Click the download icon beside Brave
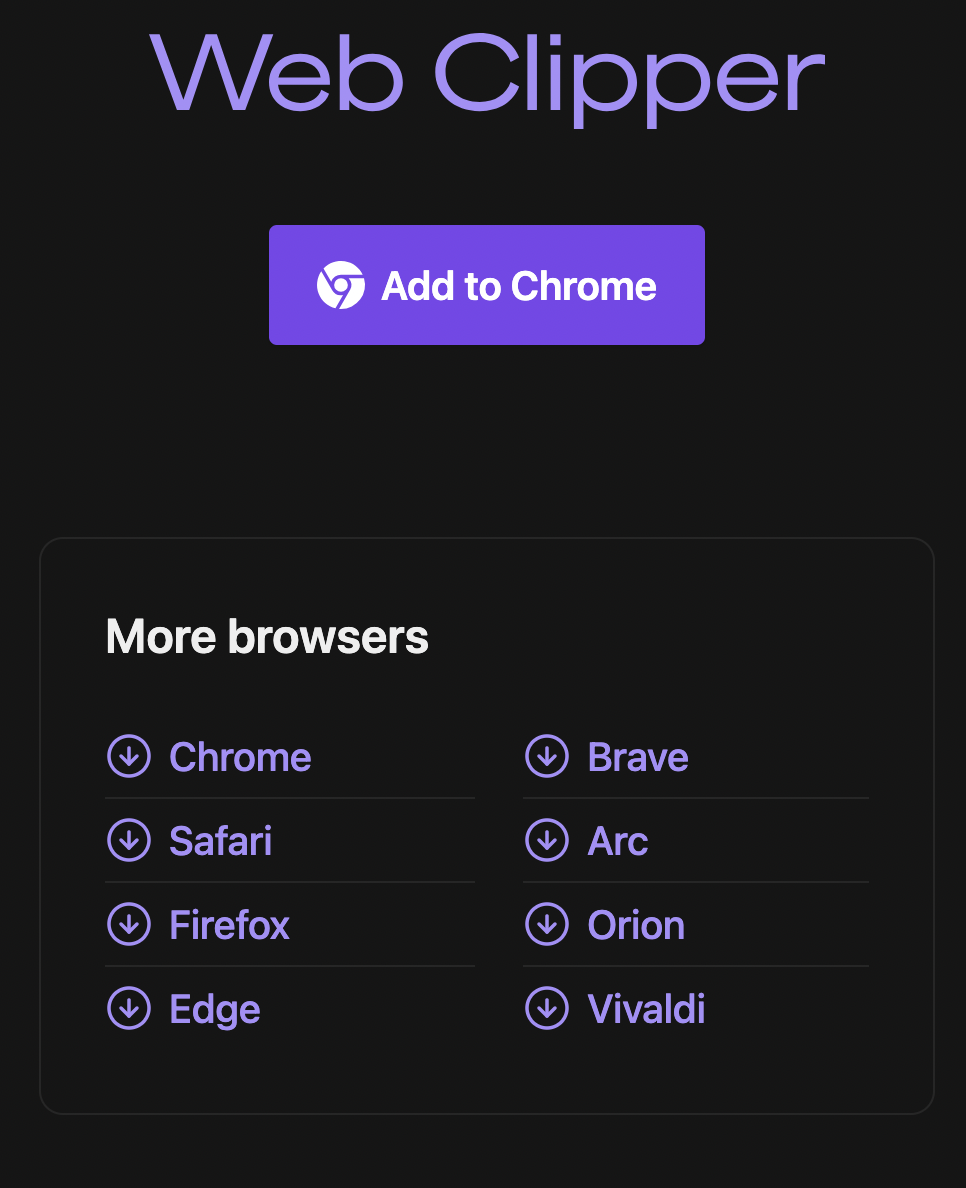This screenshot has width=966, height=1188. 547,757
